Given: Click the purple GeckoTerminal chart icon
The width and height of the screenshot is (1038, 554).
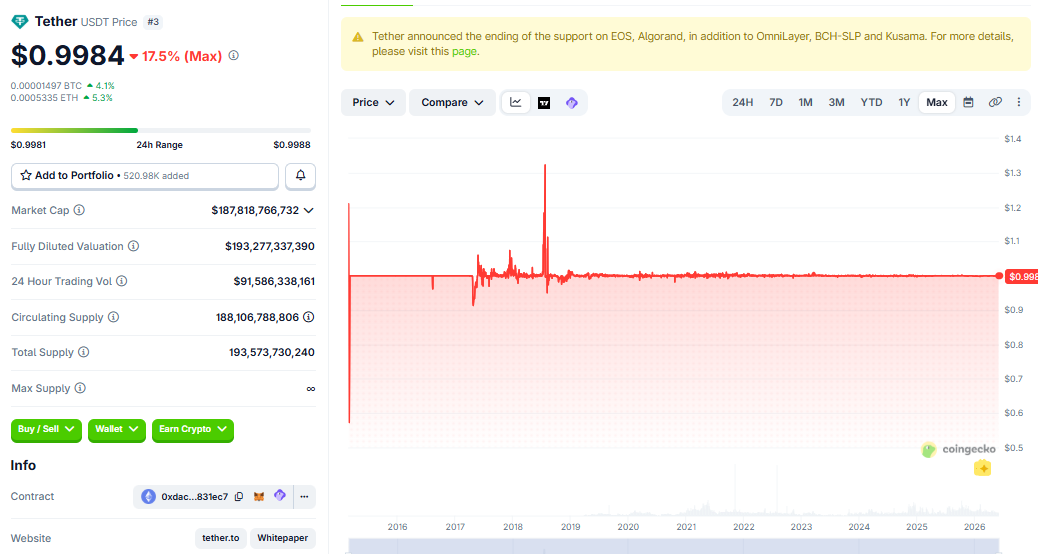Looking at the screenshot, I should click(x=571, y=103).
